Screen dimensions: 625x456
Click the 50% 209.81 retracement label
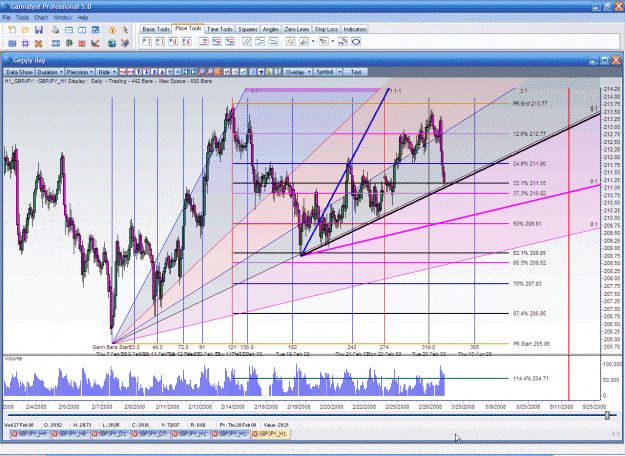point(527,224)
